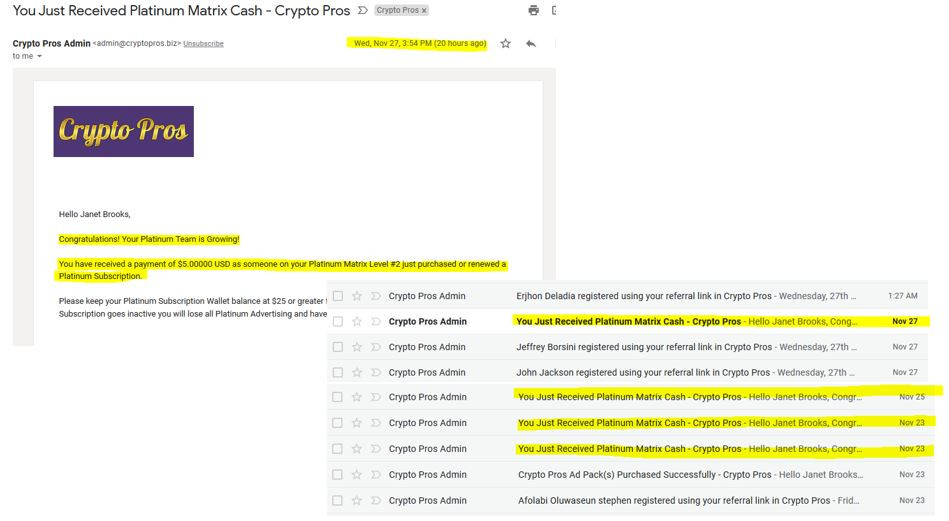The height and width of the screenshot is (521, 949).
Task: Click sender name Crypto Pros Admin in email header
Action: point(51,44)
